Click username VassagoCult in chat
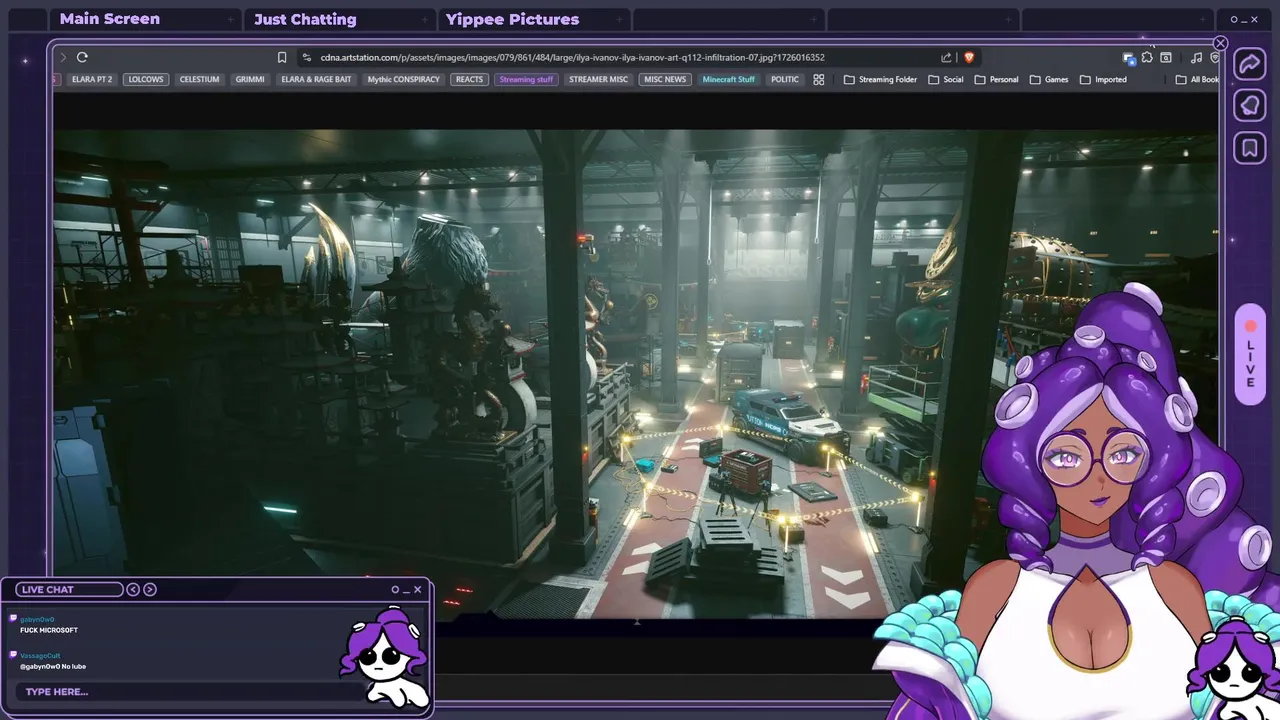Screen dimensions: 1280x720 coord(40,656)
